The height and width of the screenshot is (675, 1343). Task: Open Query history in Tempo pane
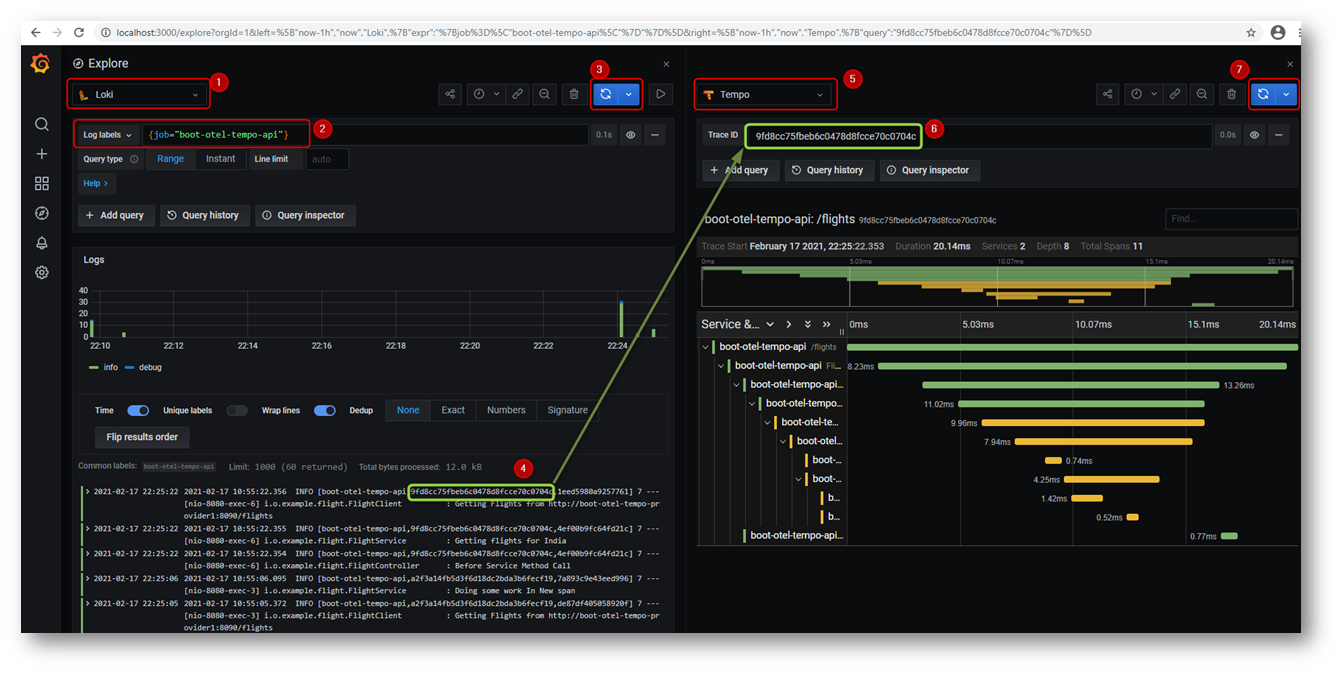click(828, 170)
